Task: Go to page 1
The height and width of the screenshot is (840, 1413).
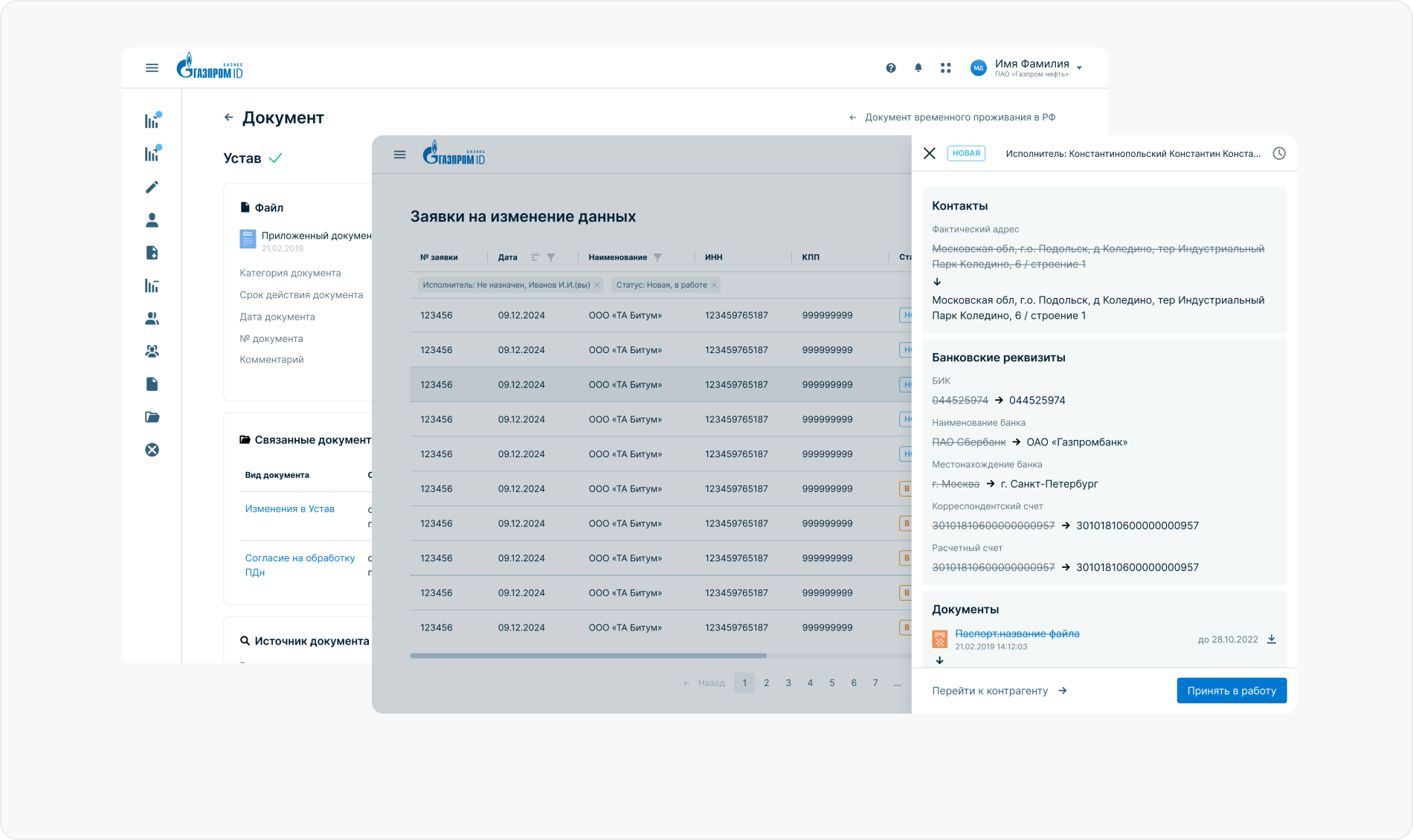Action: pyautogui.click(x=744, y=682)
